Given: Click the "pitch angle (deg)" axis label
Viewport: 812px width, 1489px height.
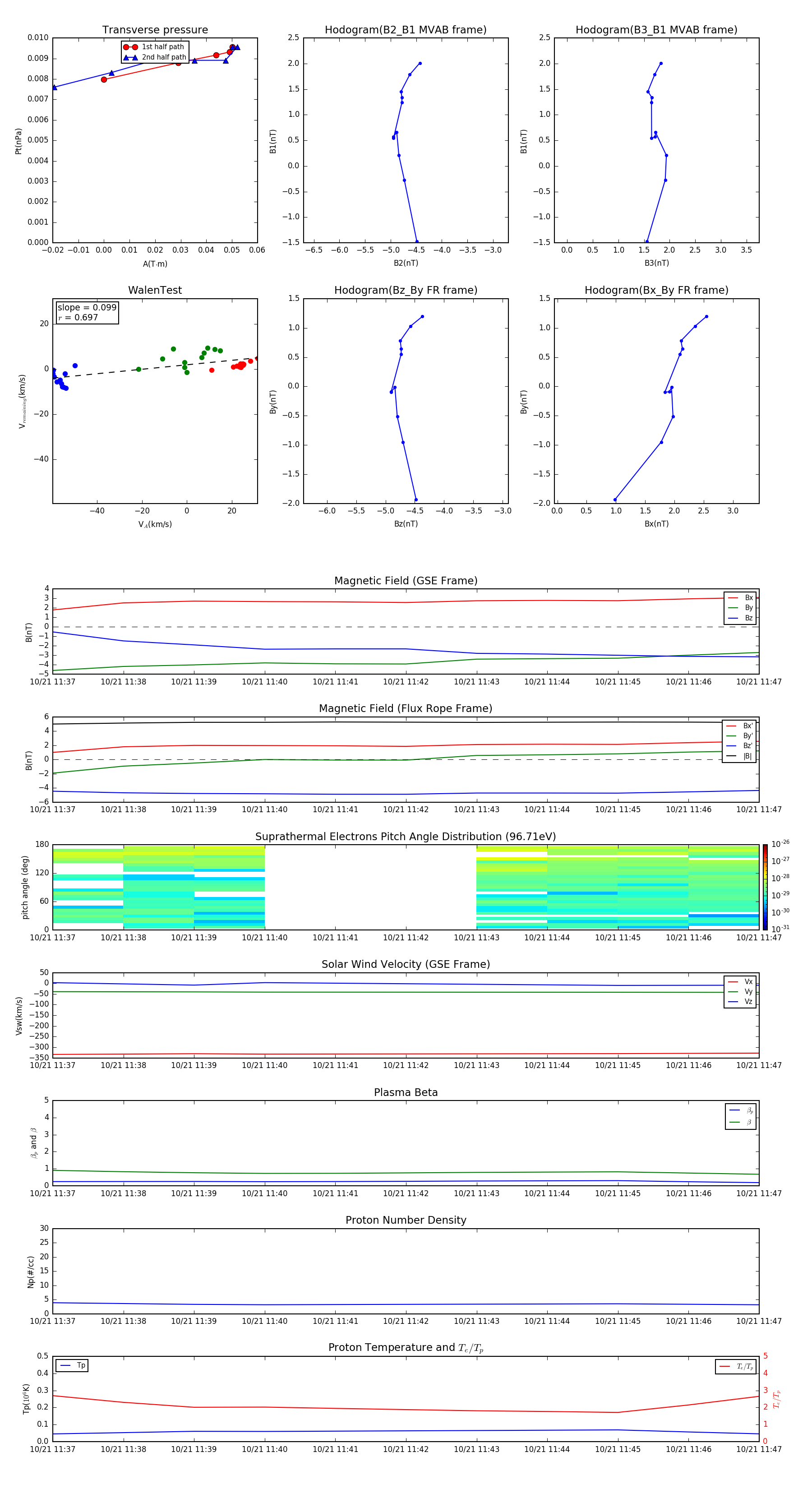Looking at the screenshot, I should click(x=25, y=887).
